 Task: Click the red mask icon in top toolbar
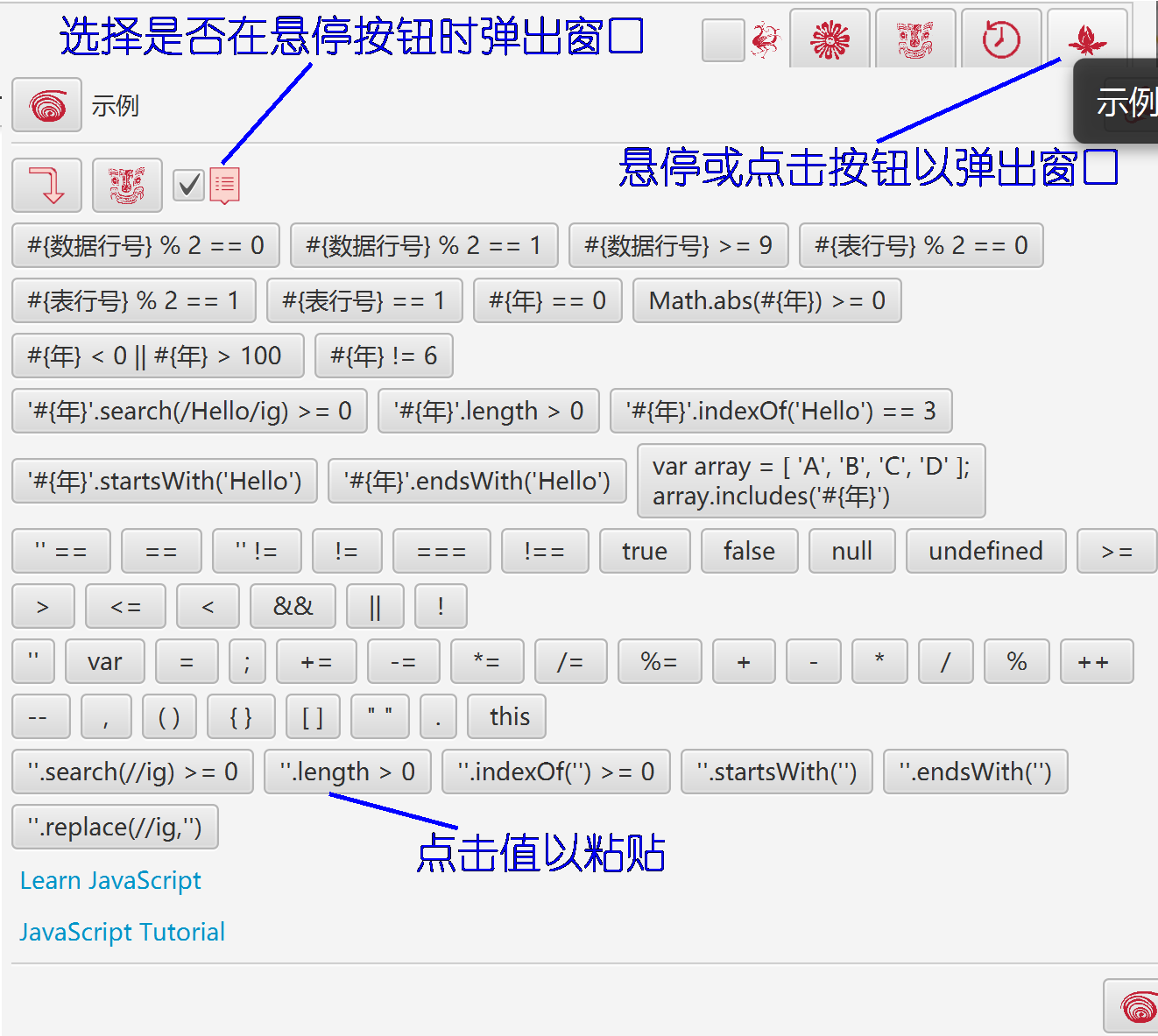coord(915,39)
